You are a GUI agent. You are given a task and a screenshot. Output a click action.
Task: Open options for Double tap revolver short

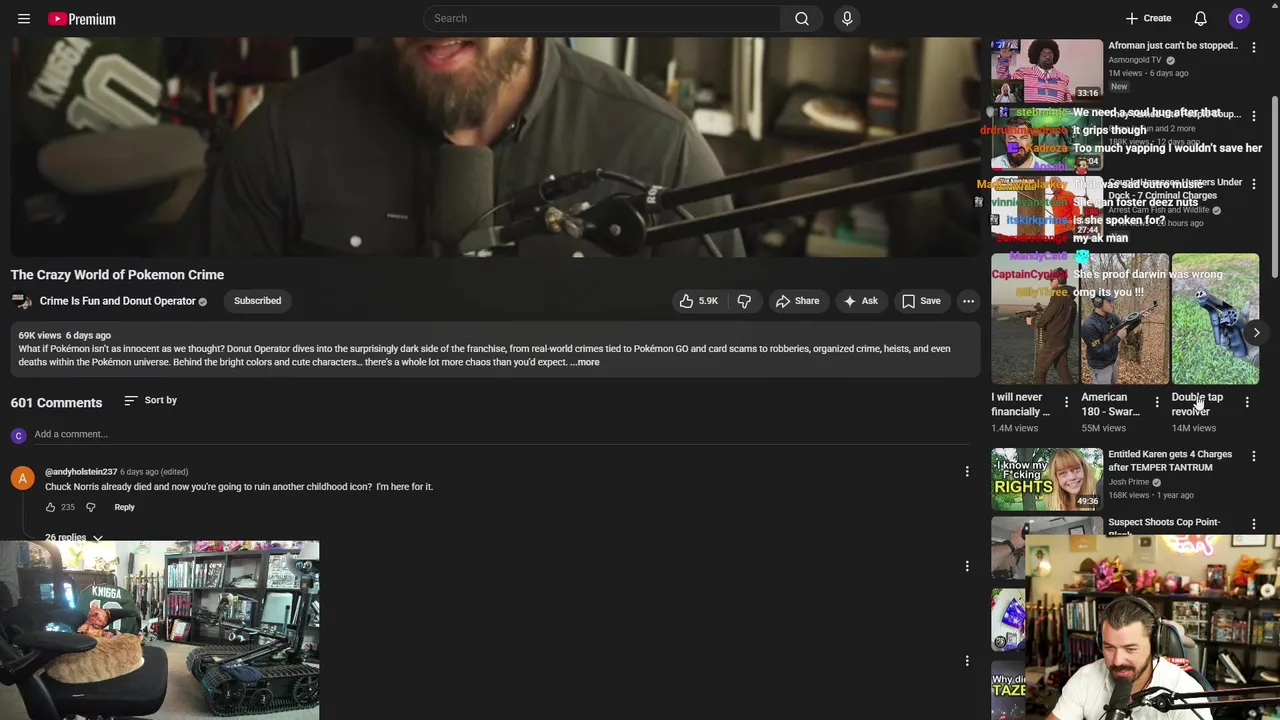point(1247,402)
